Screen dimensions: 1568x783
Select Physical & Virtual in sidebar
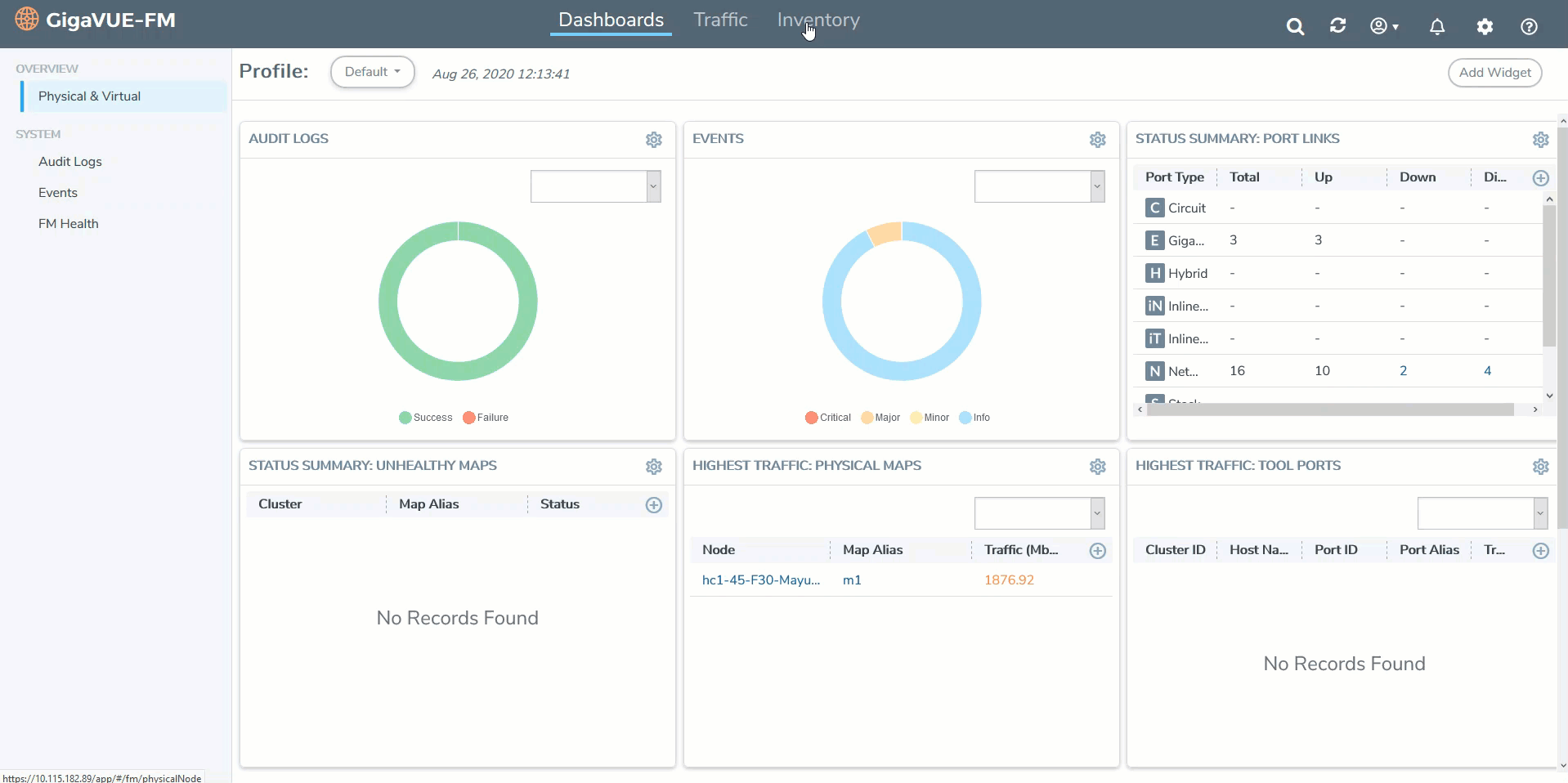point(124,96)
